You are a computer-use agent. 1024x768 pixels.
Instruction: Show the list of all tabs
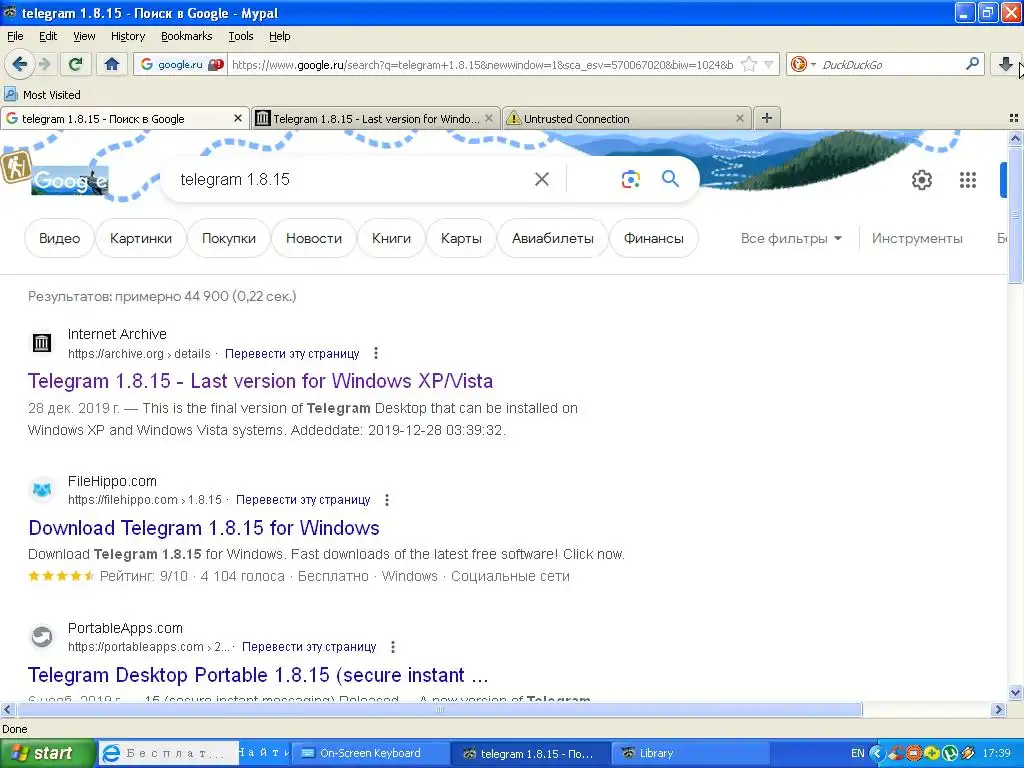pos(1014,118)
